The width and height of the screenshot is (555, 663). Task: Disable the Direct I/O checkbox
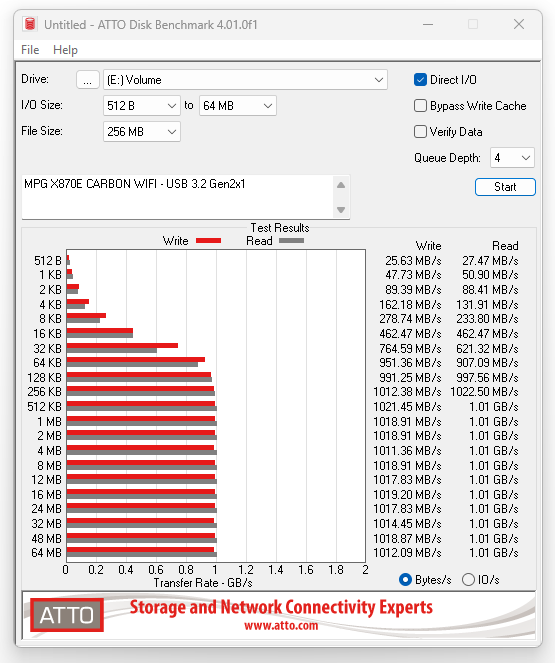[x=420, y=79]
